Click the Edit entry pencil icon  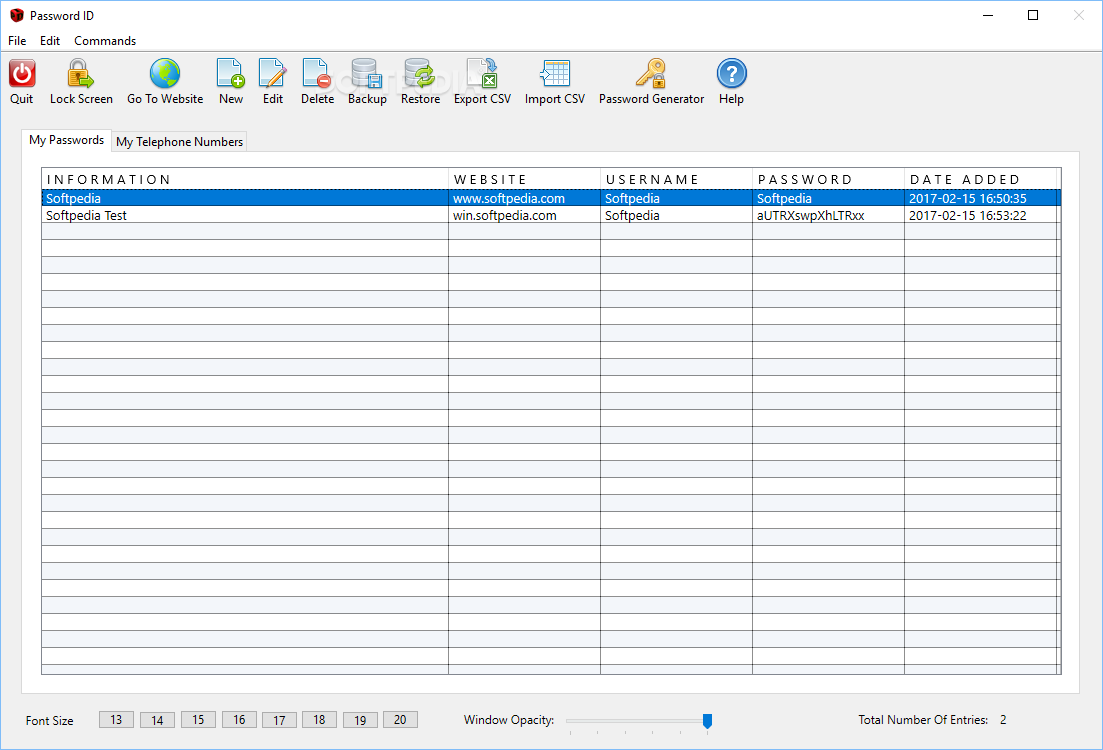(273, 73)
